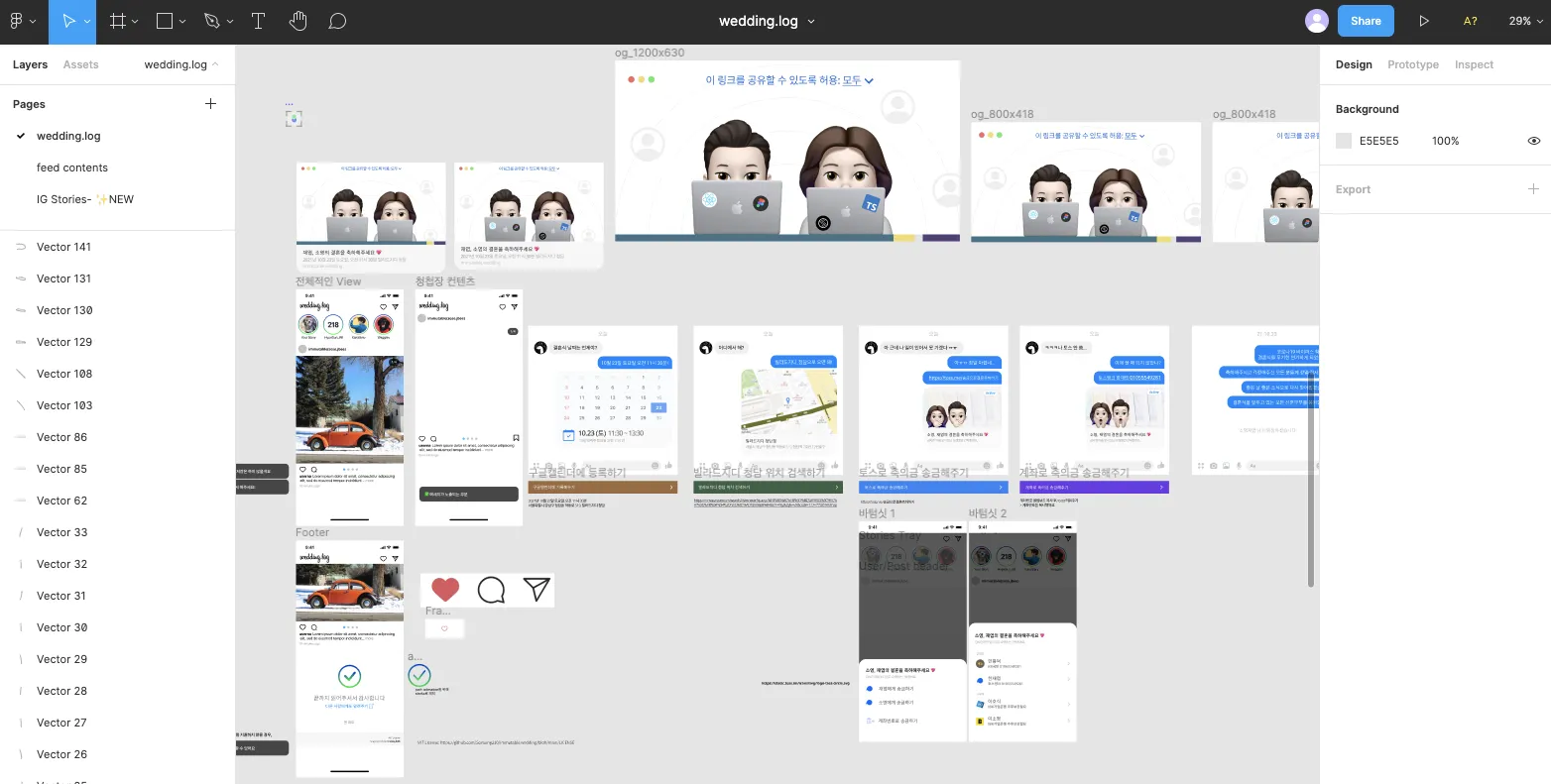Present the prototype with play icon

point(1424,21)
